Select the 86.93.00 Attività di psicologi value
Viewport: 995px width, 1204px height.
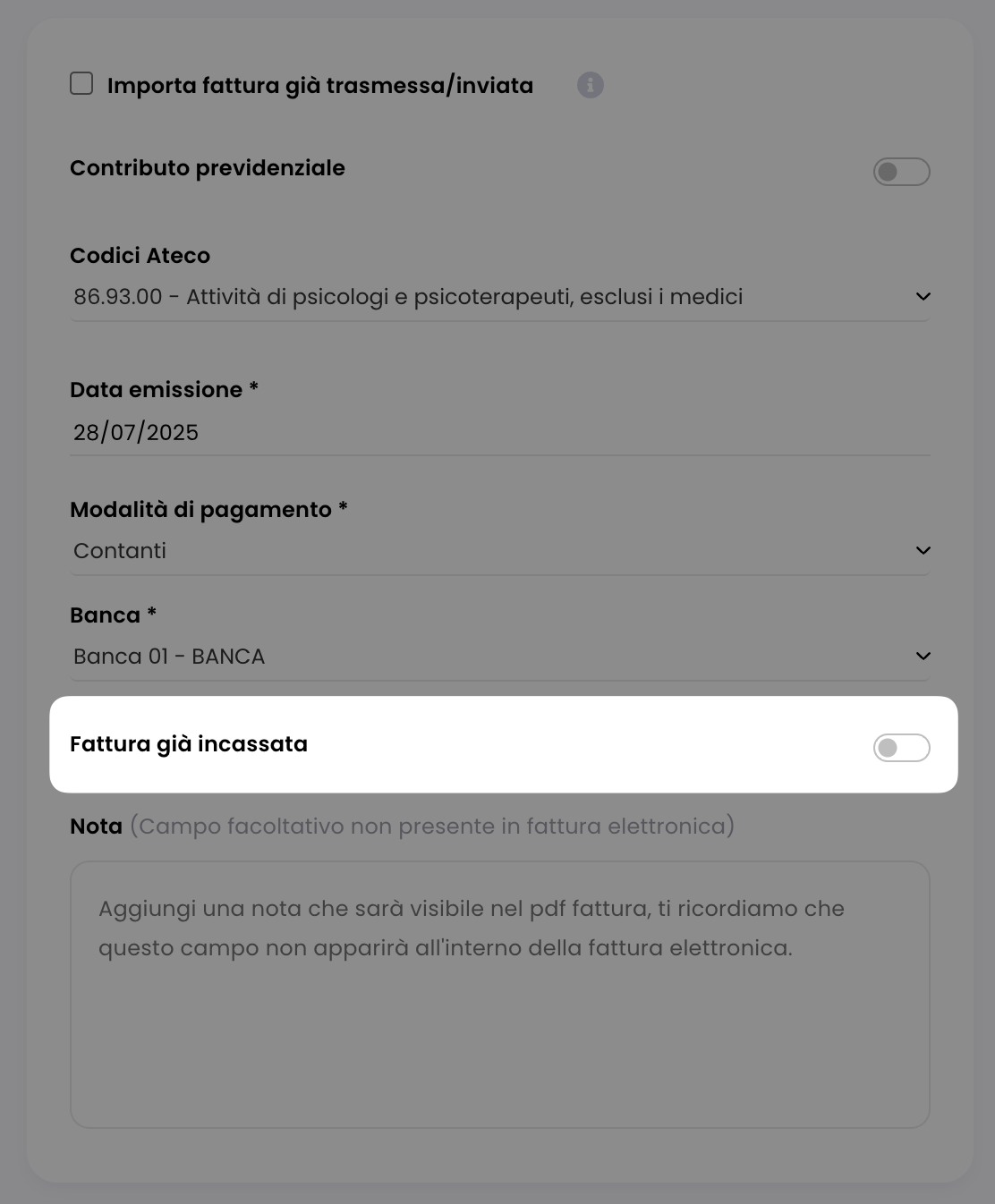408,297
